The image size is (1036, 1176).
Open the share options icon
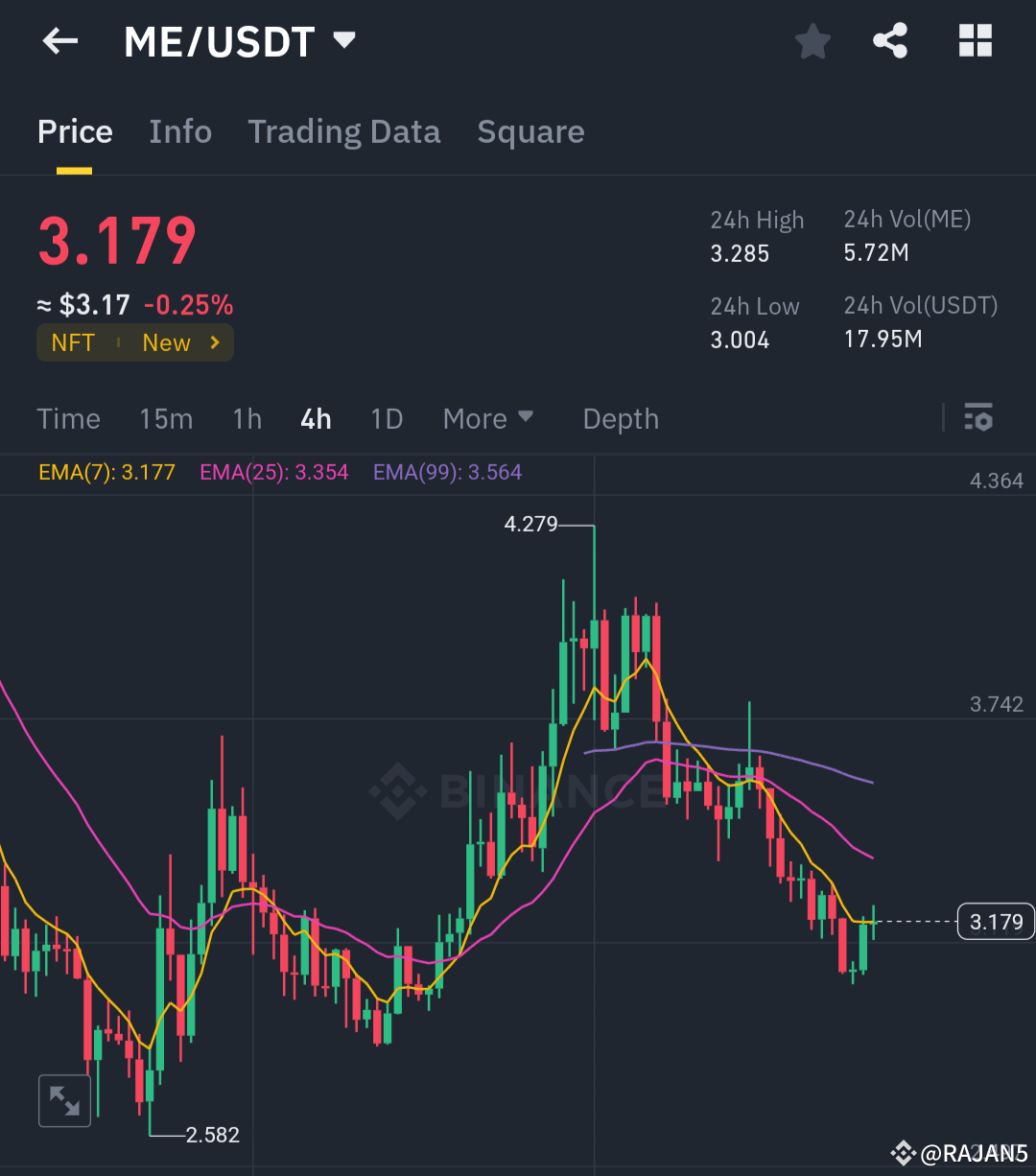(x=890, y=40)
